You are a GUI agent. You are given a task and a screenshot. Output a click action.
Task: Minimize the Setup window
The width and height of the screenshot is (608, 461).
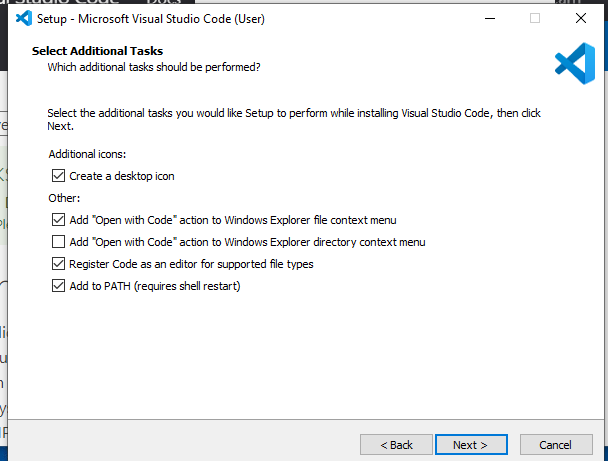click(490, 18)
